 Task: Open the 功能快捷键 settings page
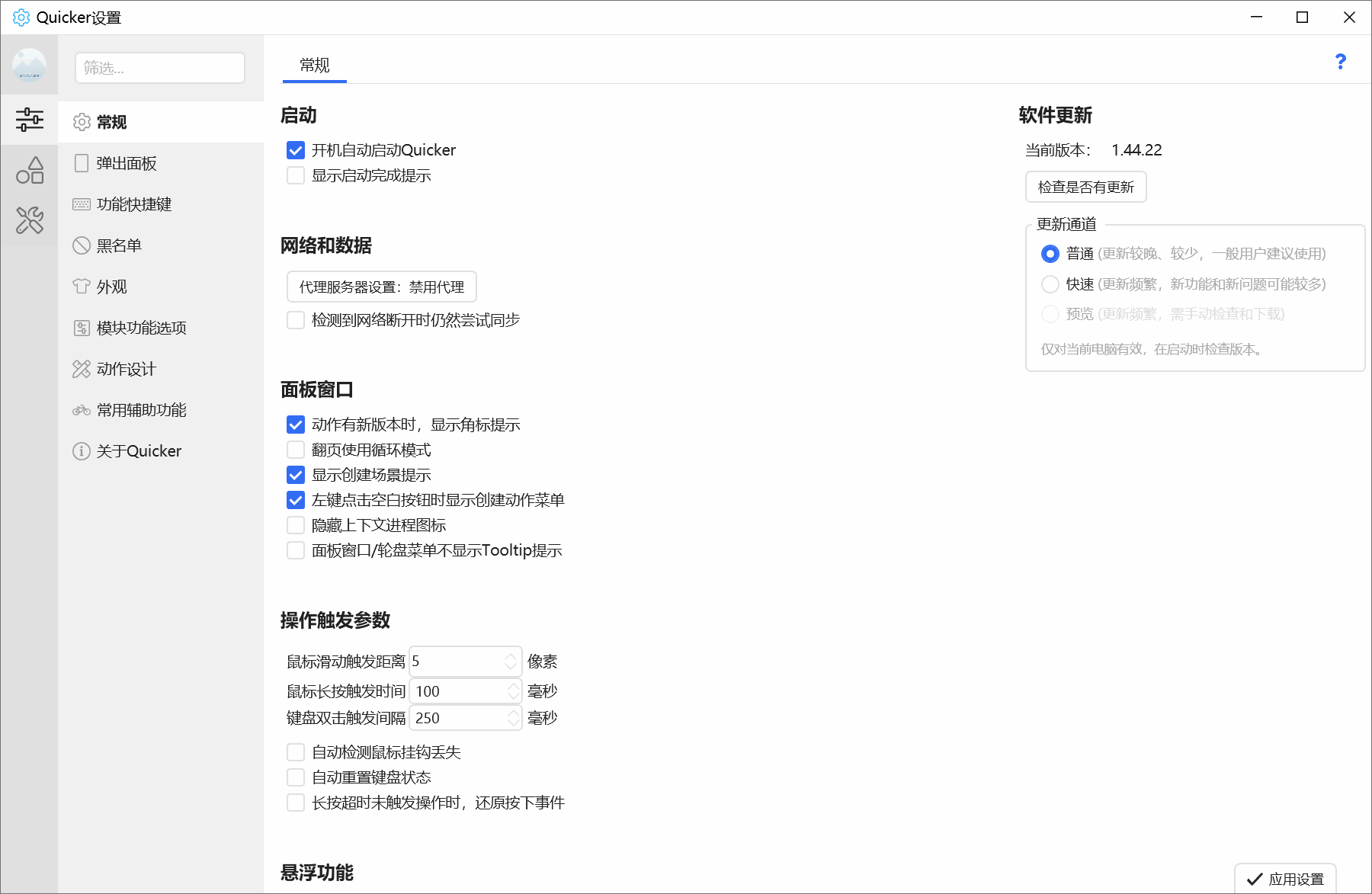pyautogui.click(x=161, y=204)
